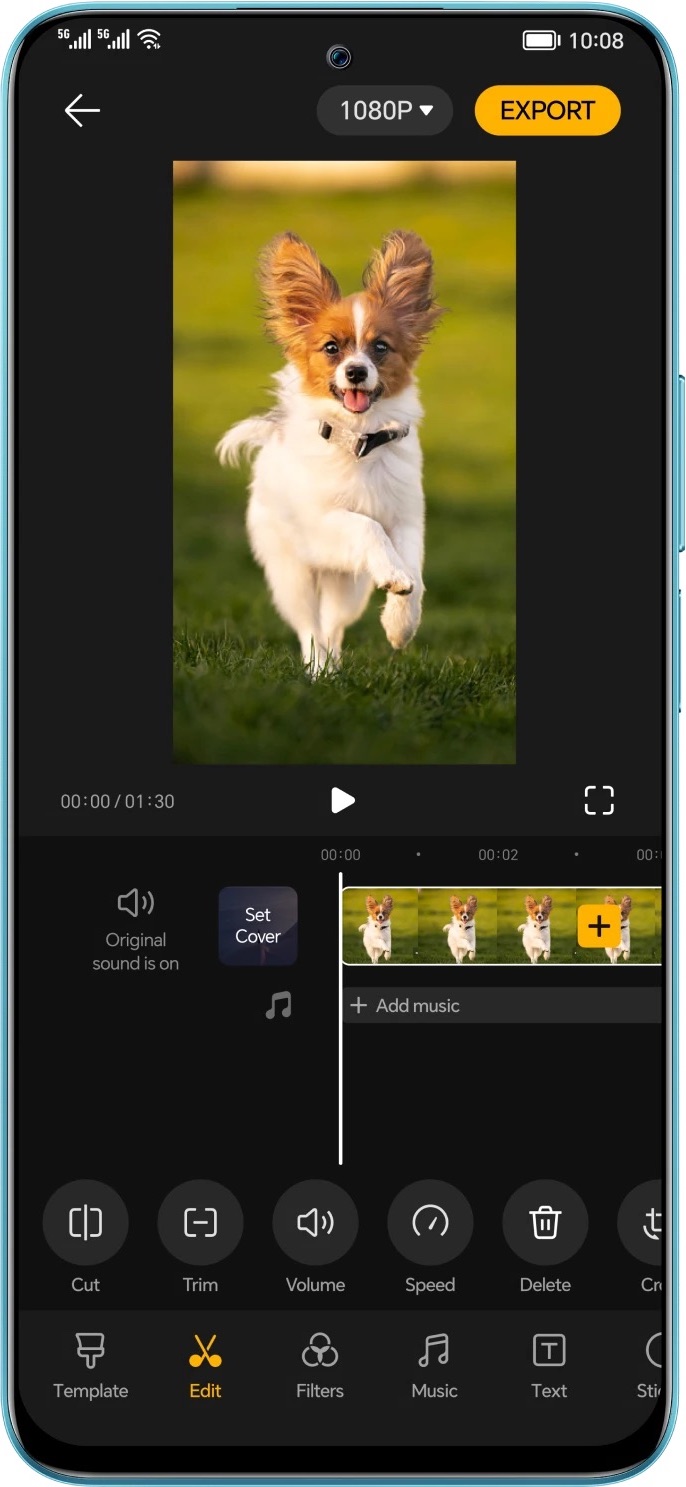This screenshot has height=1487, width=686.
Task: Open the 1080P resolution dropdown
Action: pos(385,111)
